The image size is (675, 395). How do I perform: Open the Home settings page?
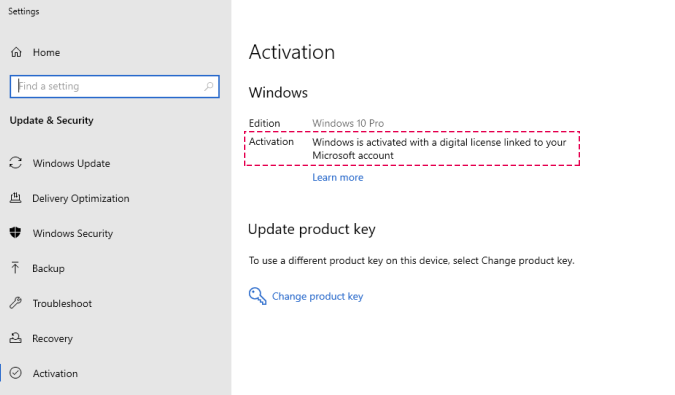[x=46, y=52]
